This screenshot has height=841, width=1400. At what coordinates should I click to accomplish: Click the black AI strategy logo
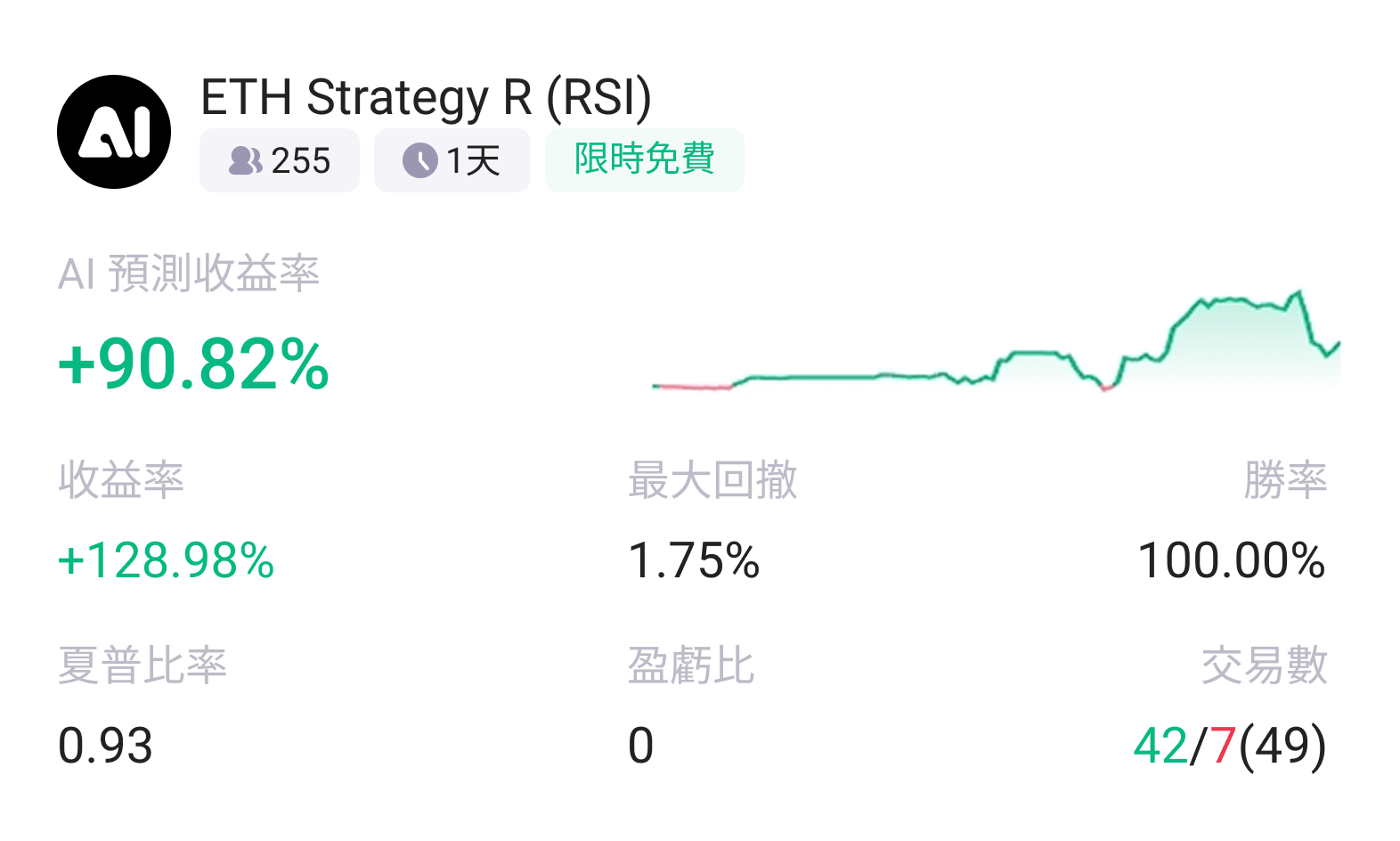(x=114, y=132)
